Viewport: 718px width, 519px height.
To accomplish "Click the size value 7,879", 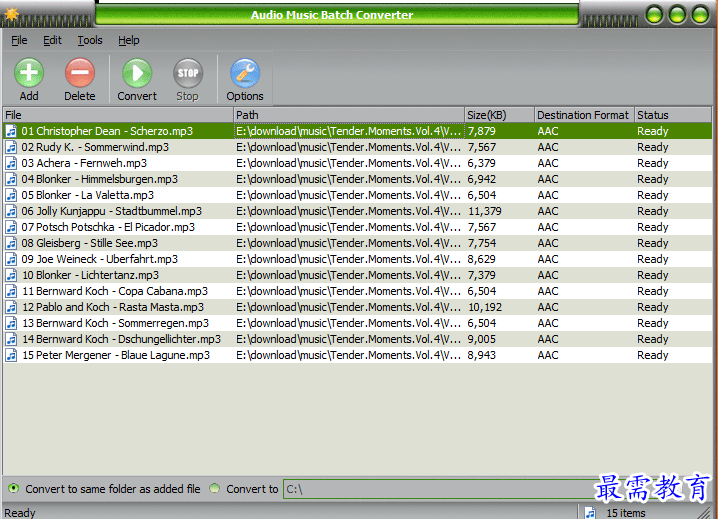I will point(481,131).
